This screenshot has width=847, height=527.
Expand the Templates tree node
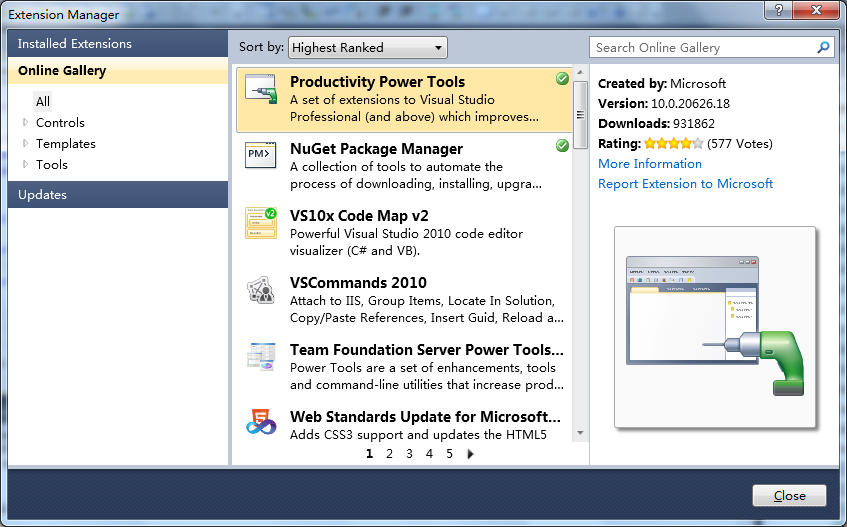click(25, 144)
